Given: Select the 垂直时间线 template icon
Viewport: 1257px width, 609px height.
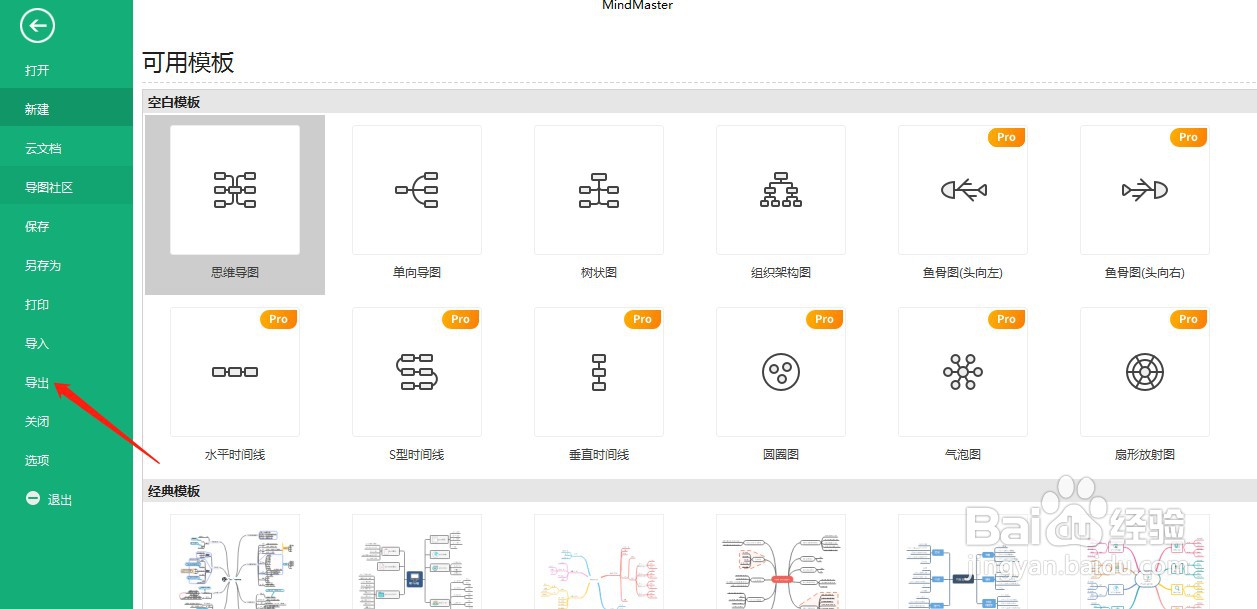Looking at the screenshot, I should 599,372.
